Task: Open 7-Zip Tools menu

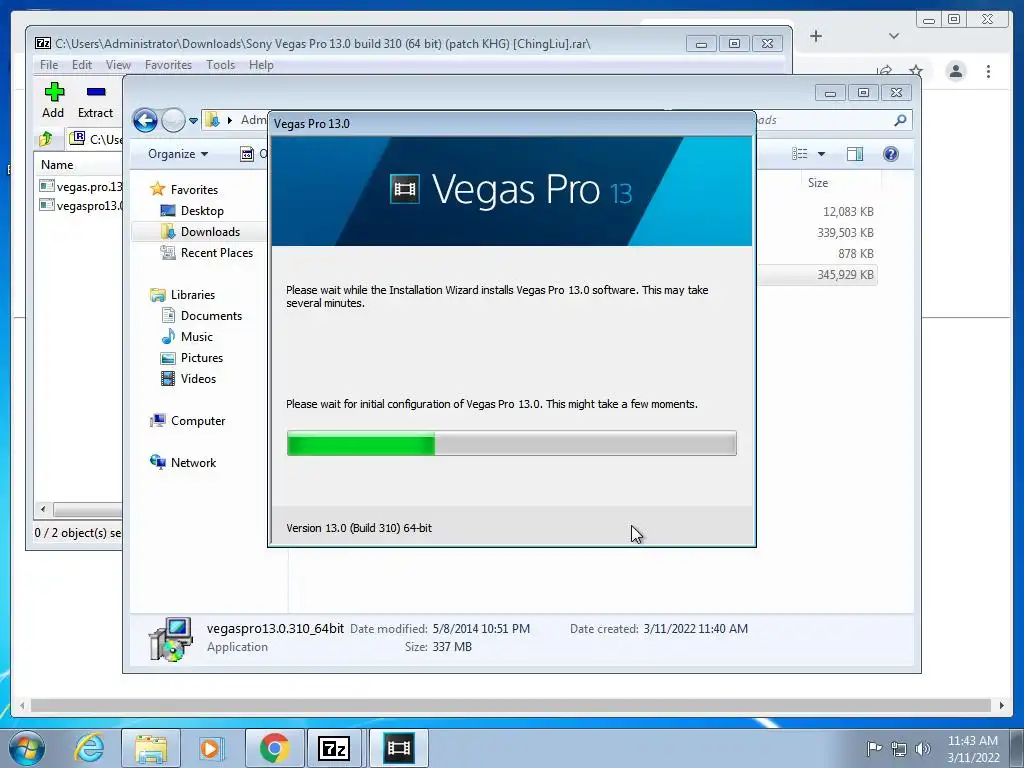Action: tap(220, 65)
